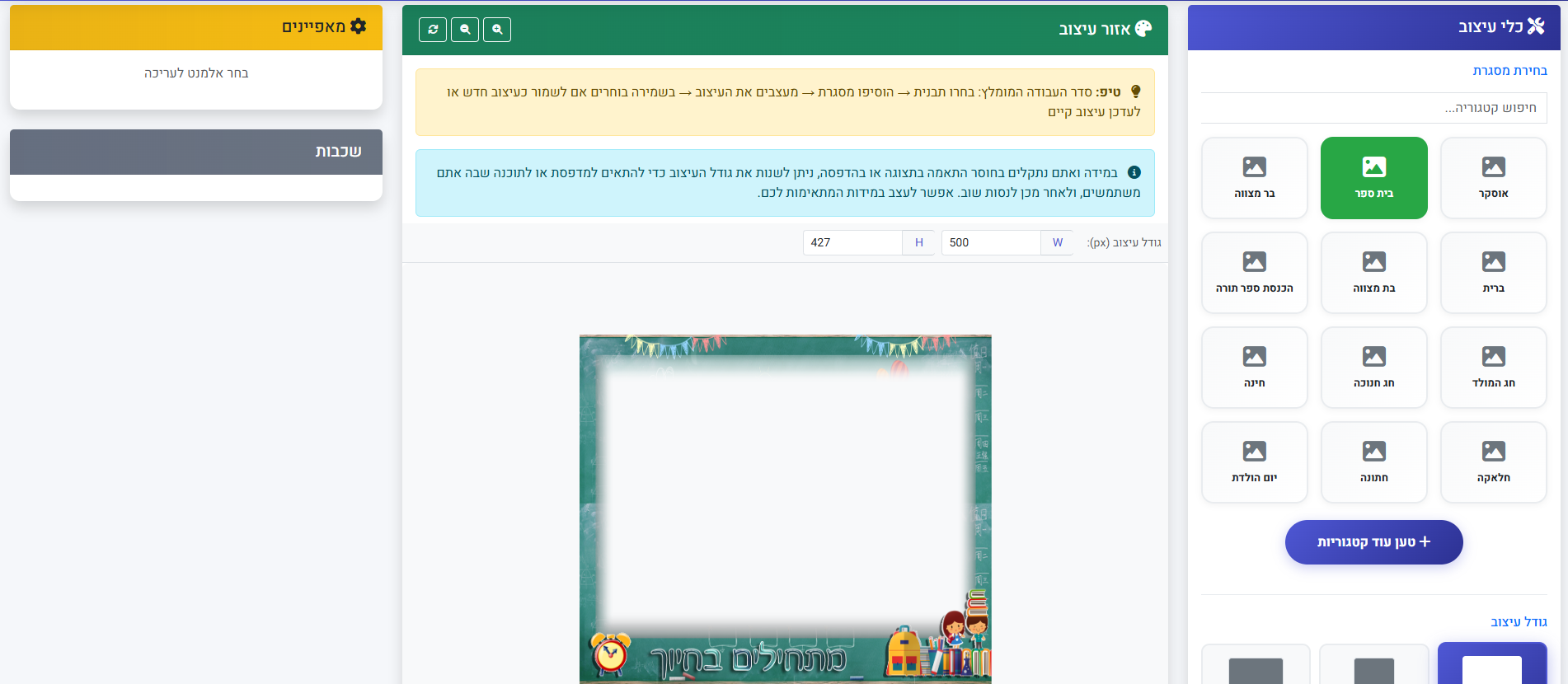1568x684 pixels.
Task: Click the כלי עיצוב panel header
Action: pos(1373,27)
